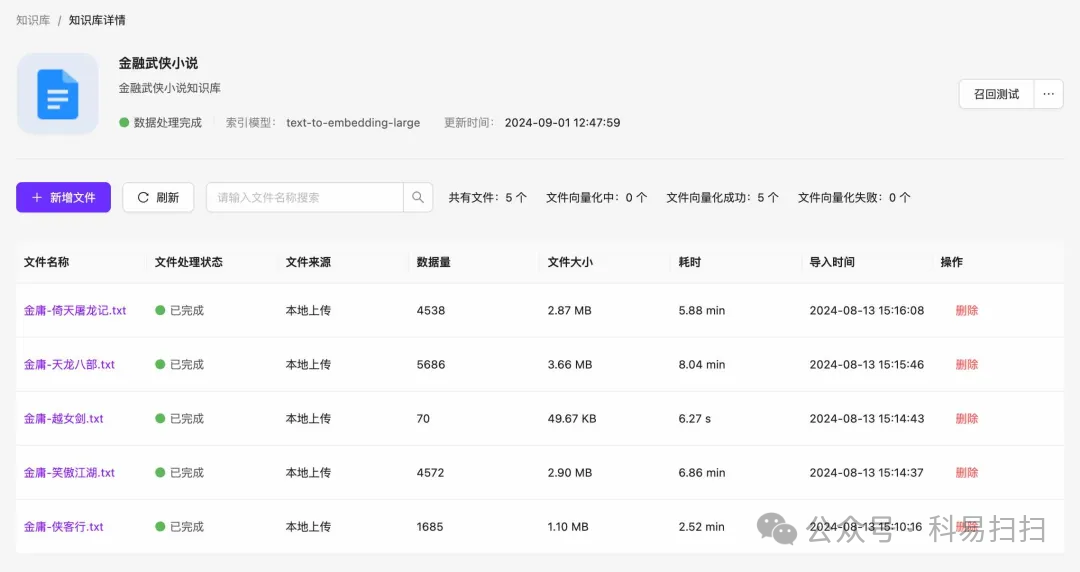Open file 金庸-倚天屠龙记.txt
This screenshot has height=572, width=1080.
(75, 310)
